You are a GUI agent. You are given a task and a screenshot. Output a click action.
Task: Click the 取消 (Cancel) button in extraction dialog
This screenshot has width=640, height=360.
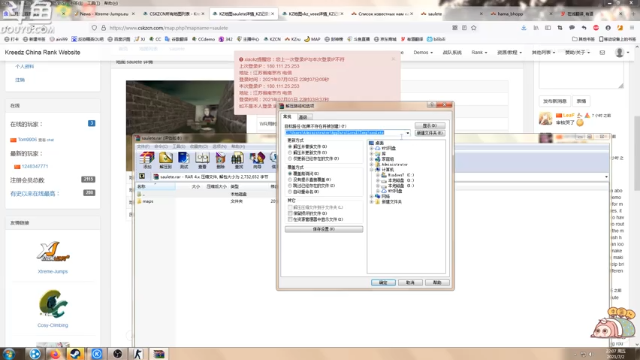point(410,282)
